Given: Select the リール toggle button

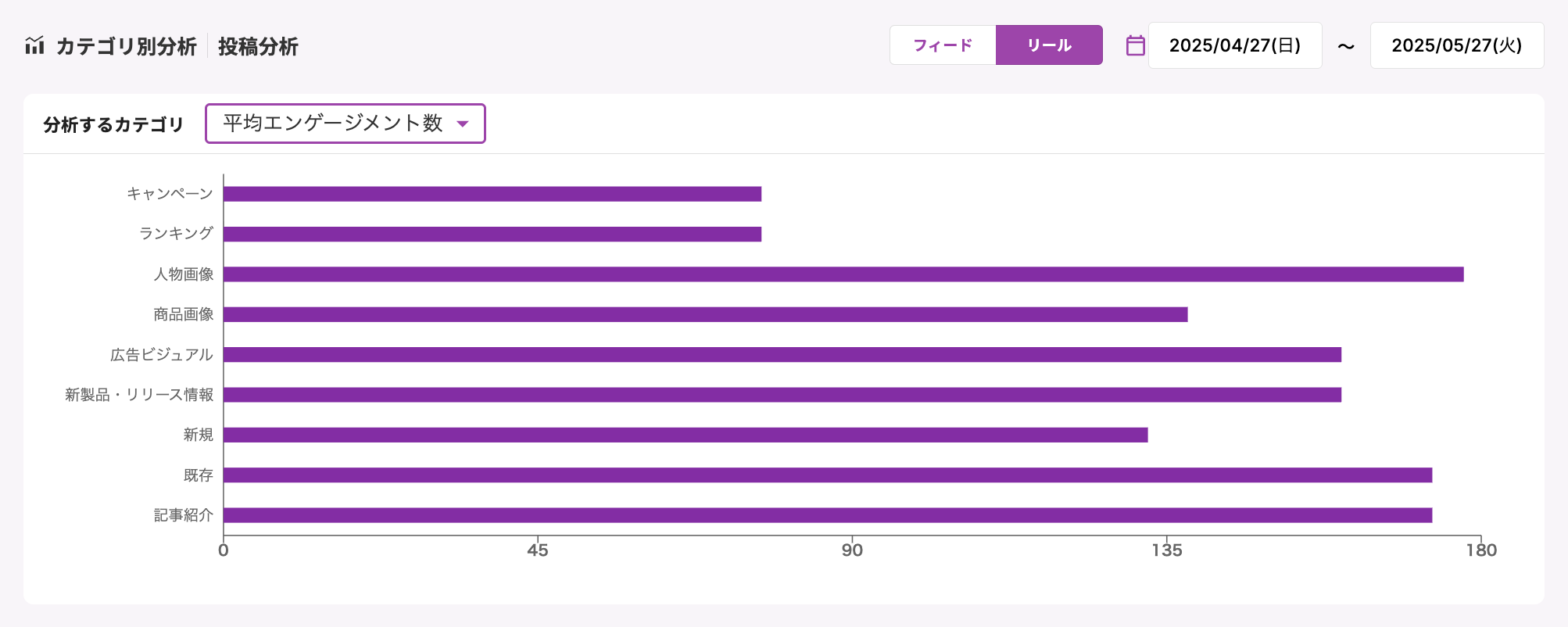Looking at the screenshot, I should tap(1049, 45).
